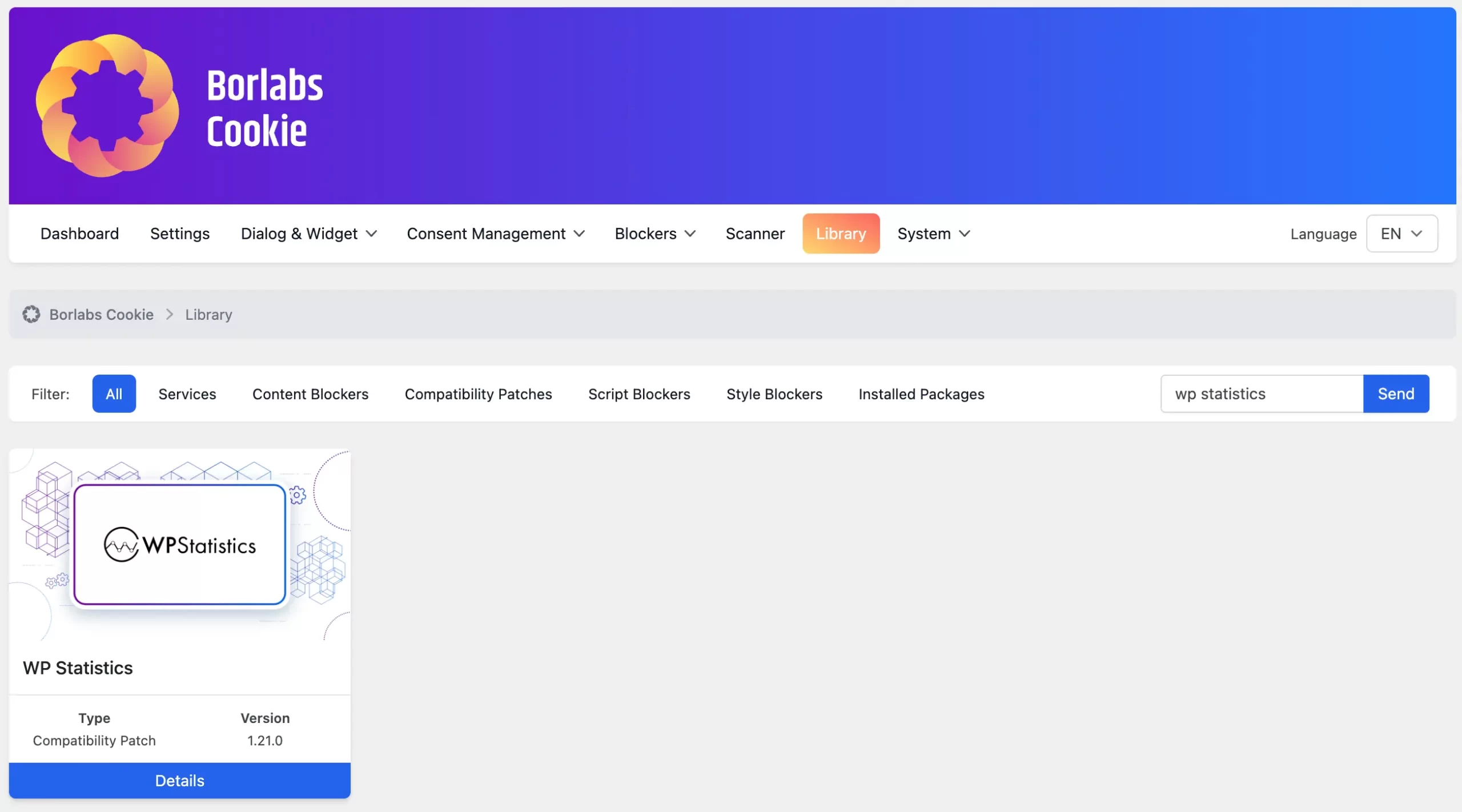The width and height of the screenshot is (1462, 812).
Task: Click the WPStatistics logo thumbnail
Action: point(180,544)
